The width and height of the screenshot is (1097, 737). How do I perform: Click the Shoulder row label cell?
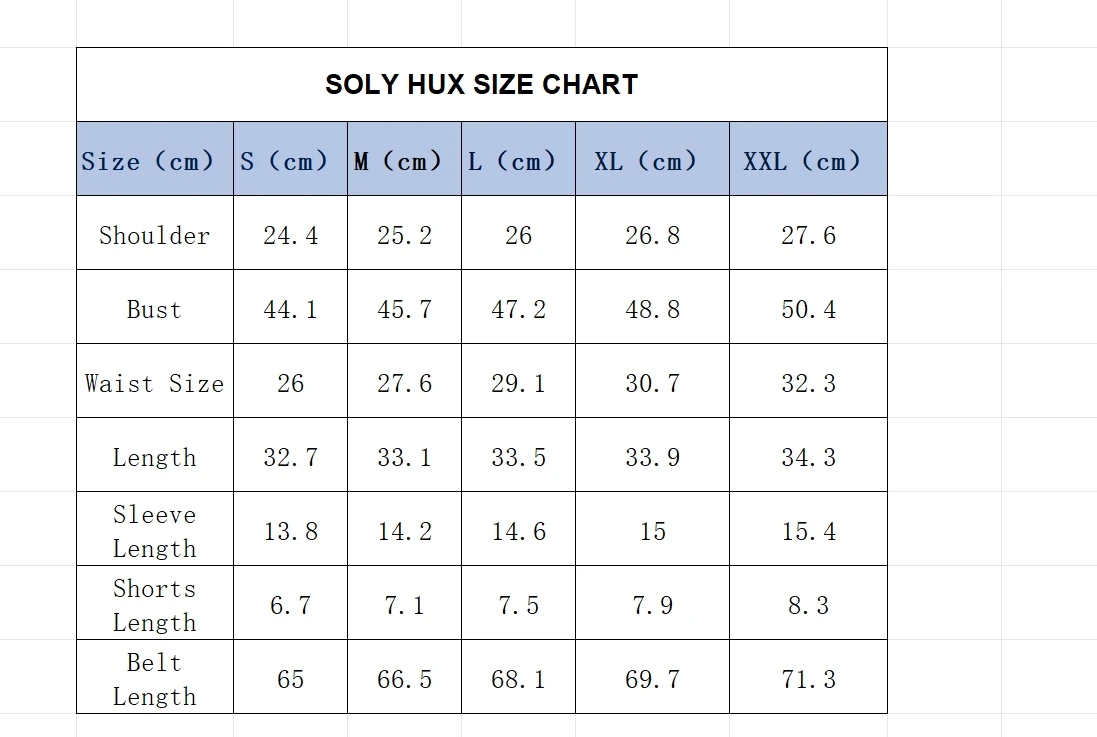click(154, 235)
